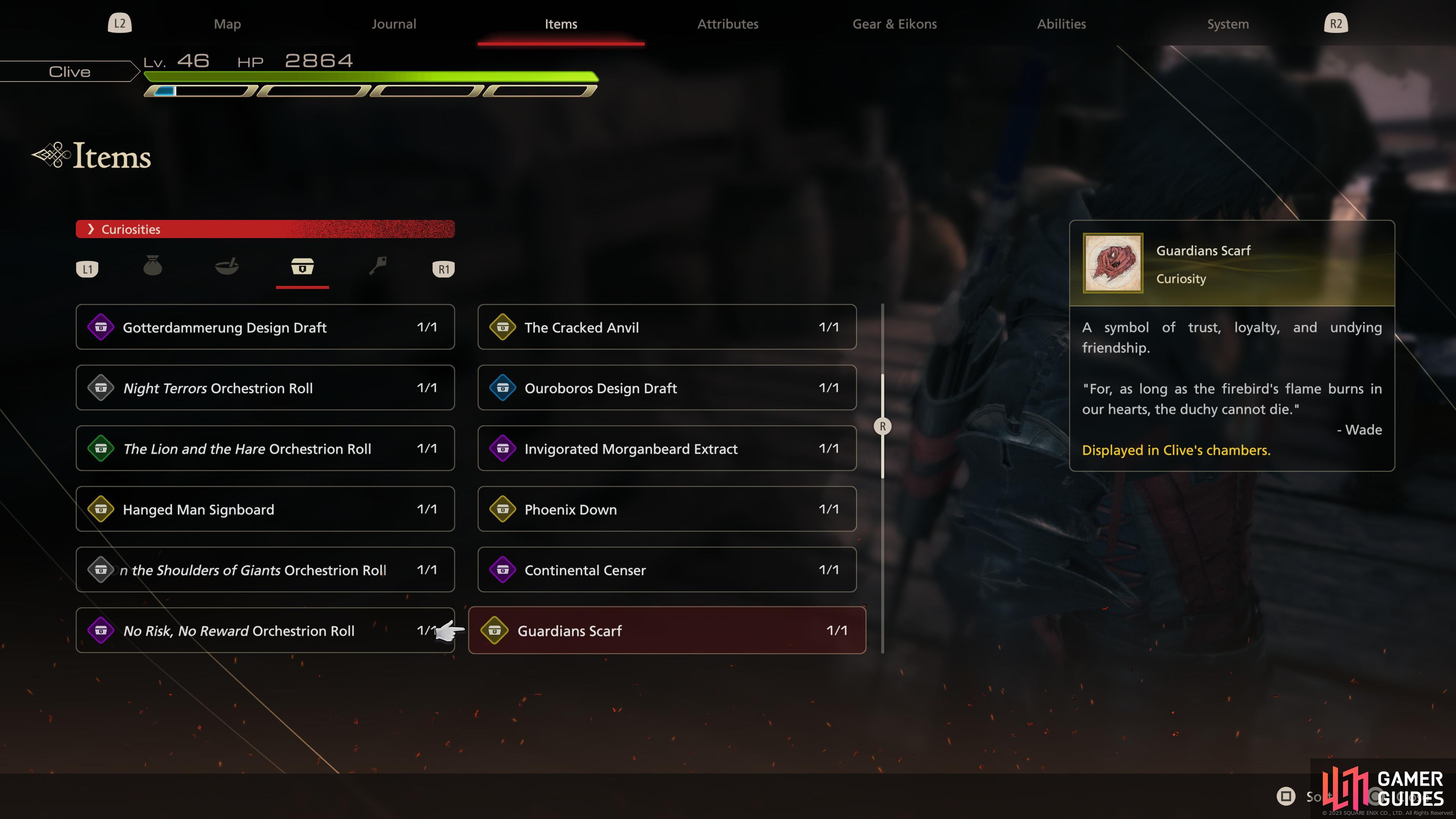Expand the Curiosities category header

265,229
